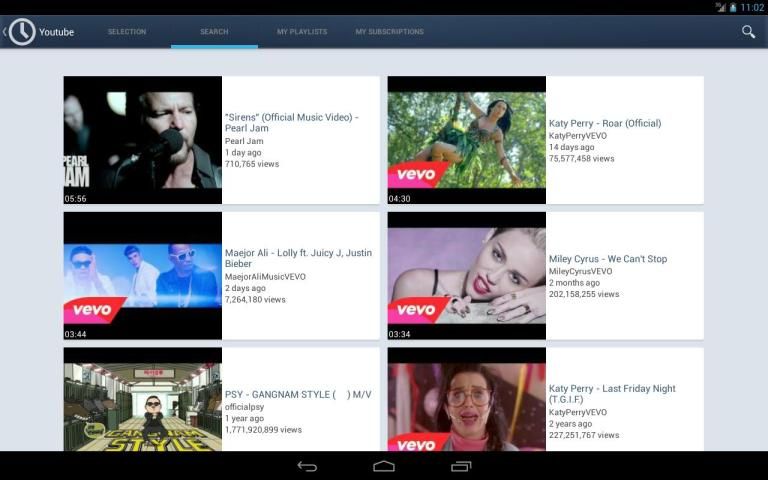Tap the battery icon in status bar

[732, 7]
